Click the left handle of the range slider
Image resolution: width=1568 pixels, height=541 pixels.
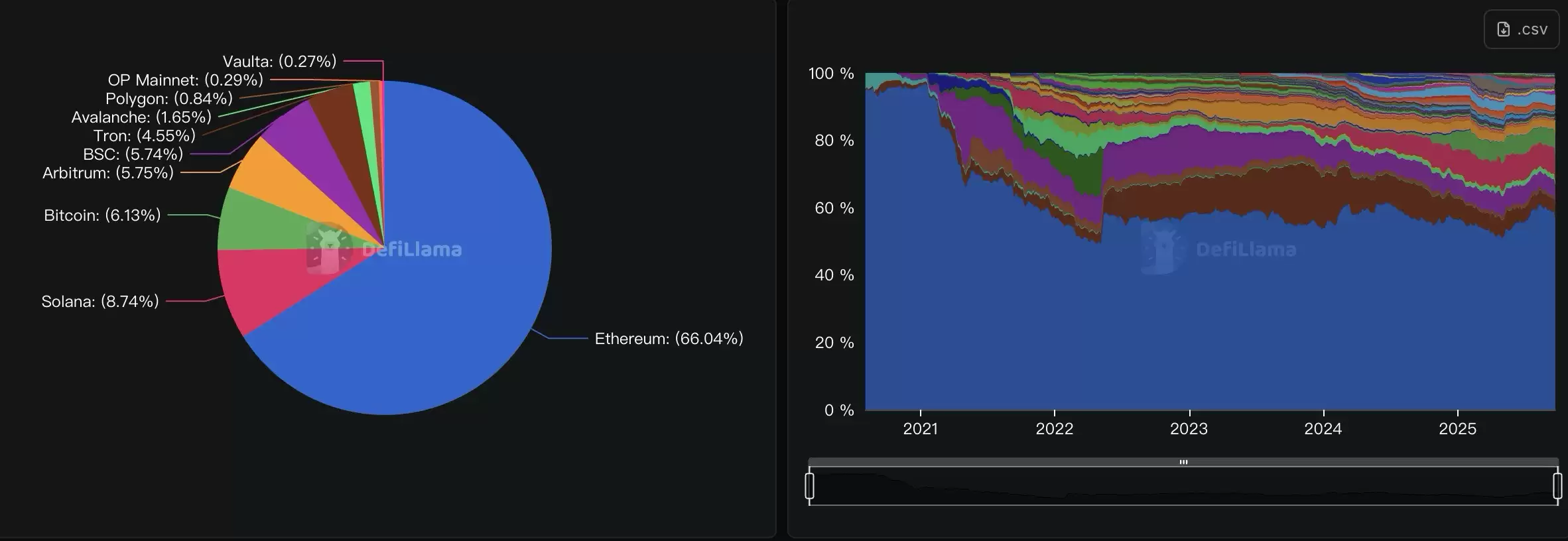click(809, 485)
